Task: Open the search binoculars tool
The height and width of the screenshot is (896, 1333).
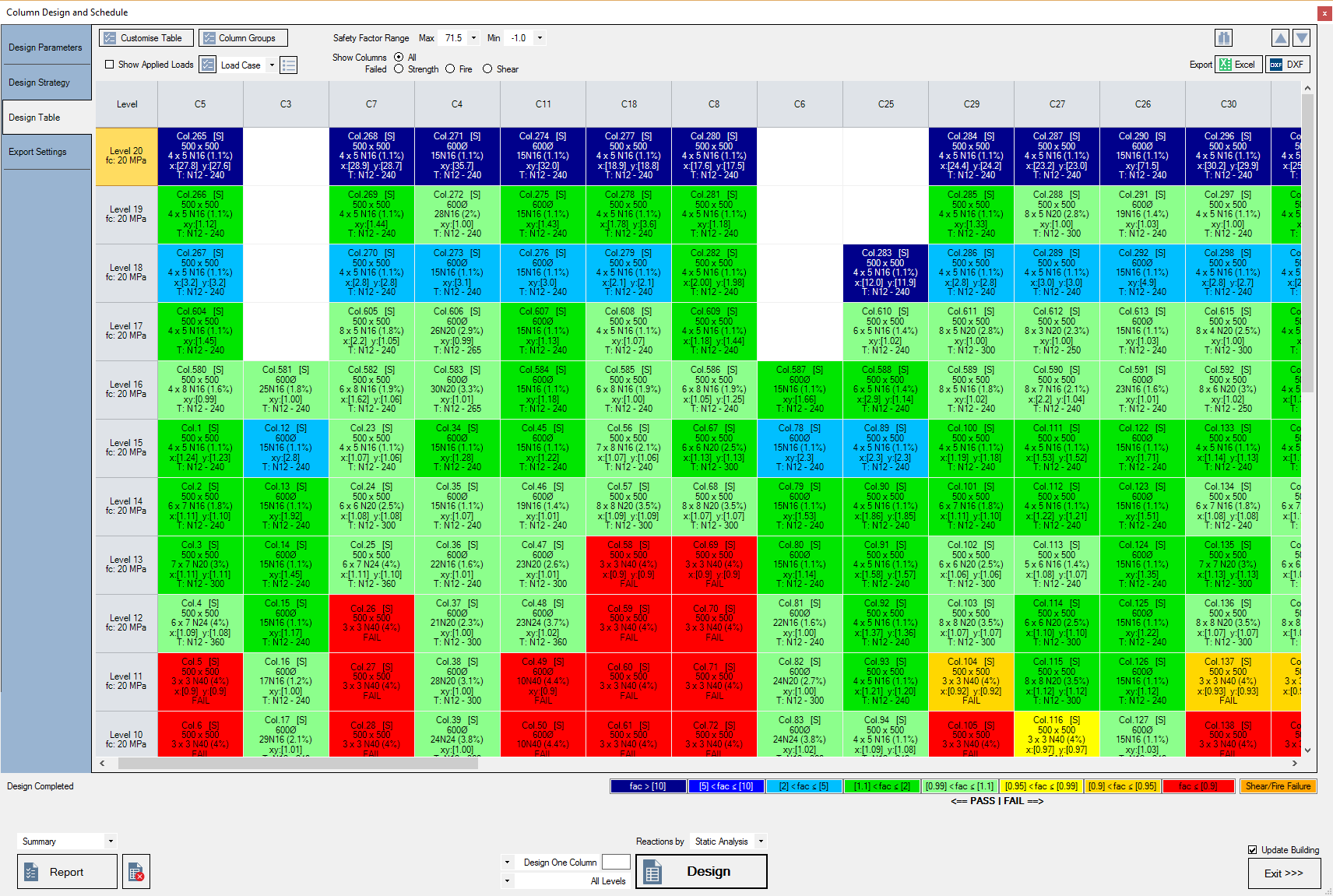Action: tap(1222, 37)
